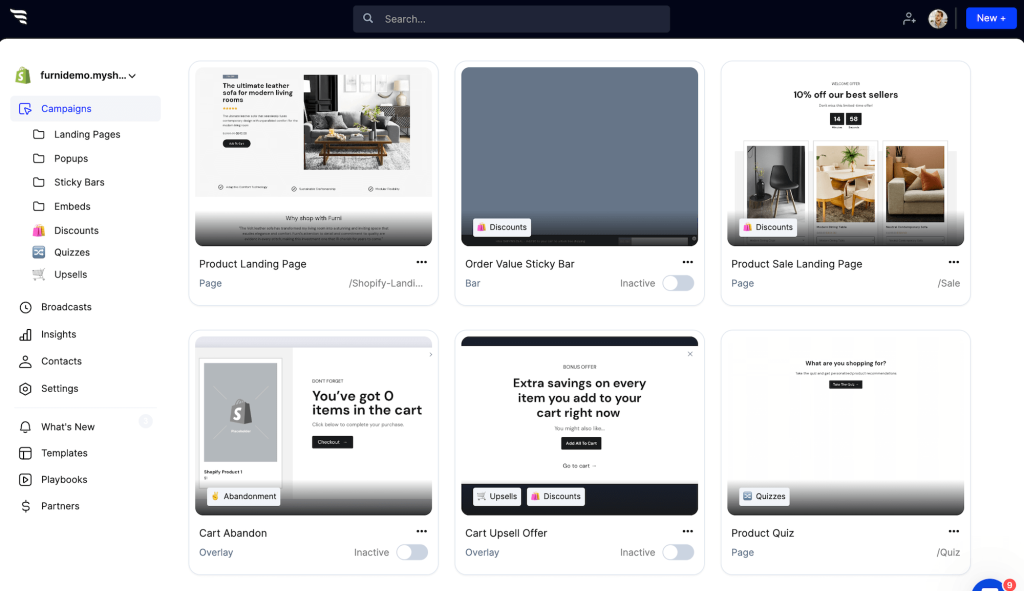Viewport: 1024px width, 591px height.
Task: Click Sticky Bars folder label
Action: pos(79,182)
